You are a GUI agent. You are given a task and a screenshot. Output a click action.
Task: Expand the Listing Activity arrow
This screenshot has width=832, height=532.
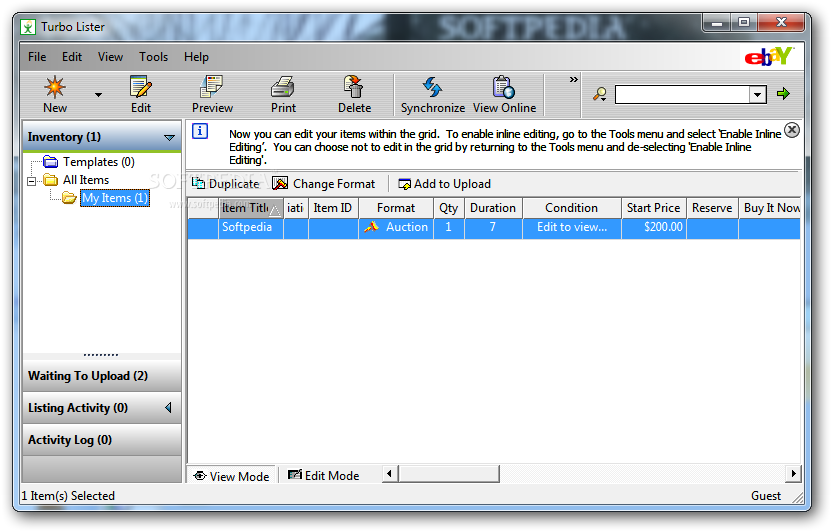pyautogui.click(x=168, y=408)
